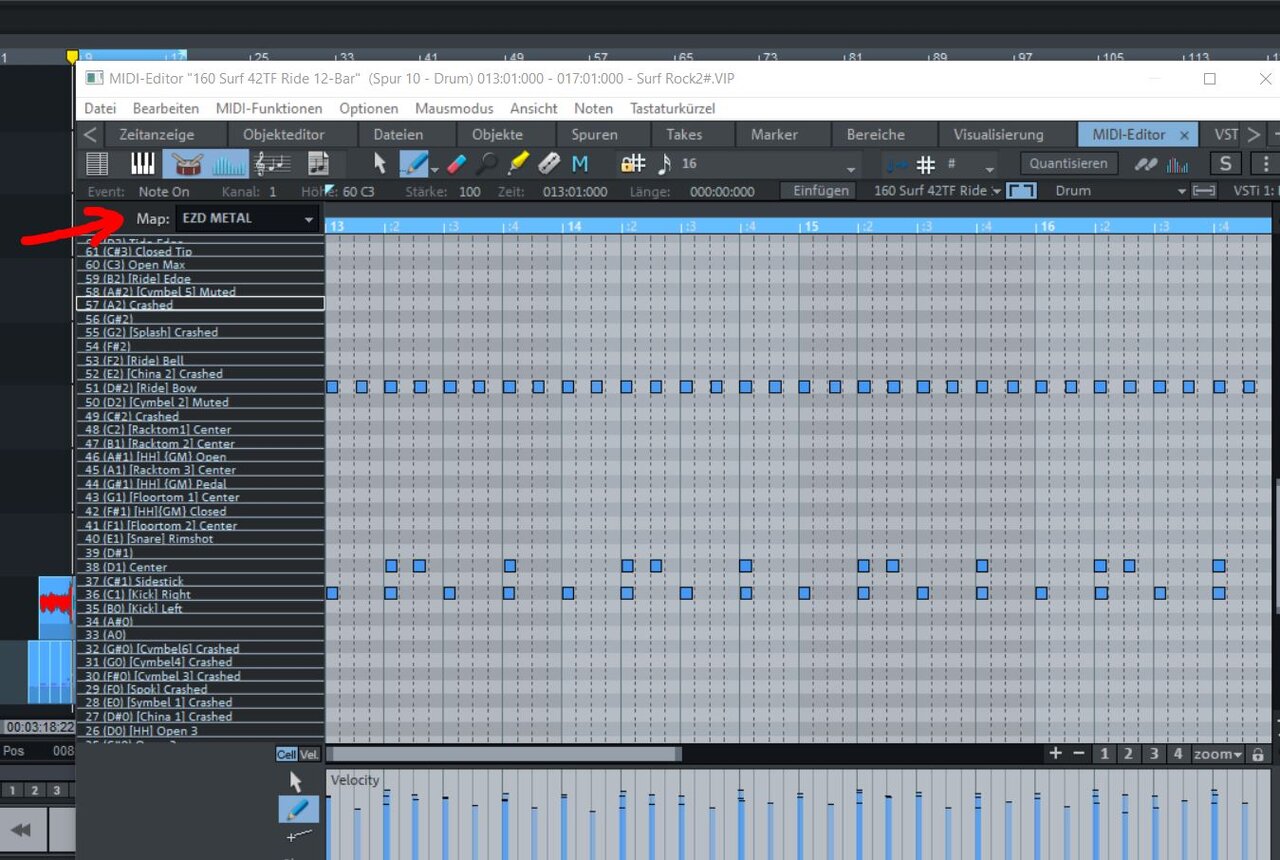Close the MIDI-Editor tab
This screenshot has width=1280, height=860.
[x=1184, y=135]
